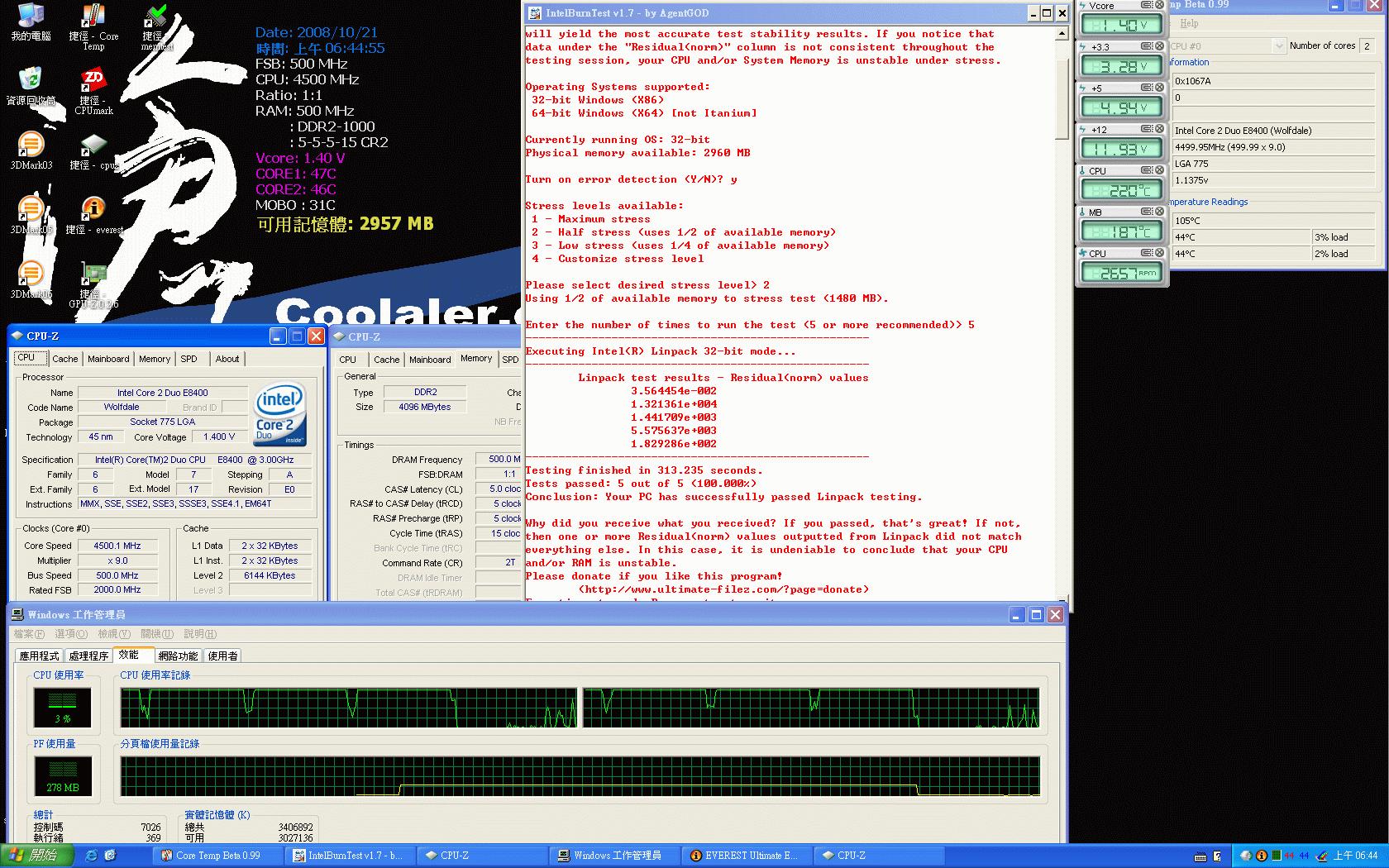Click the Number of cores field in Core Temp

pos(1368,45)
